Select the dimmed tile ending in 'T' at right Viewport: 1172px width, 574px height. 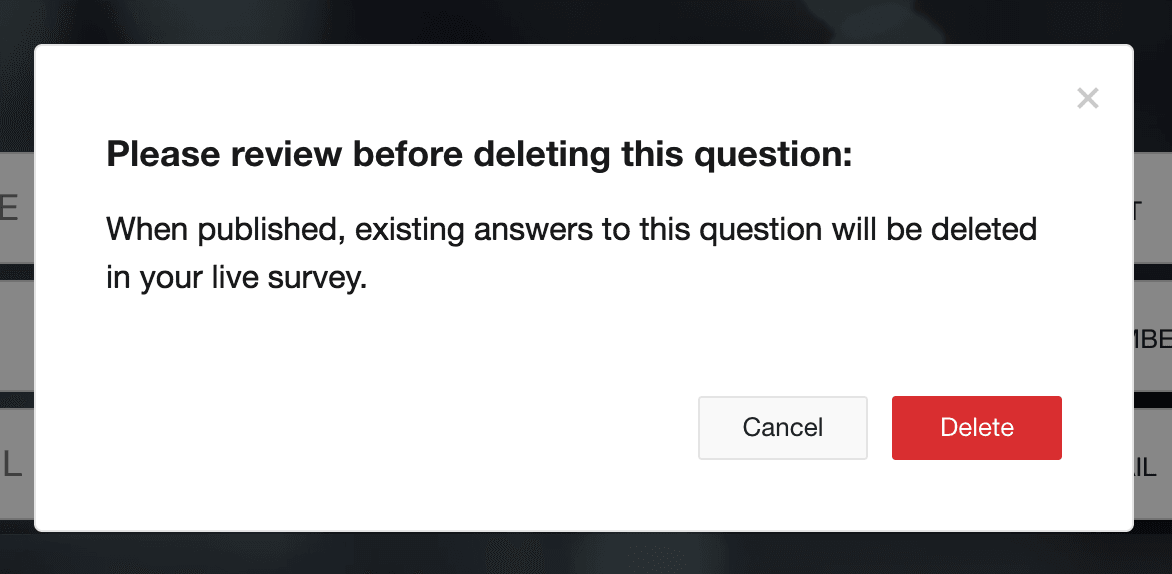(x=1153, y=208)
